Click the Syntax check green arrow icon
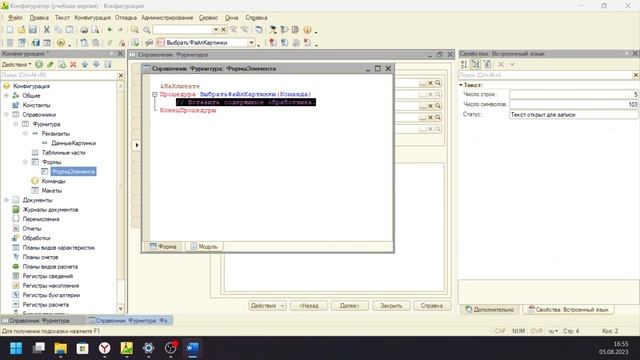 (135, 42)
